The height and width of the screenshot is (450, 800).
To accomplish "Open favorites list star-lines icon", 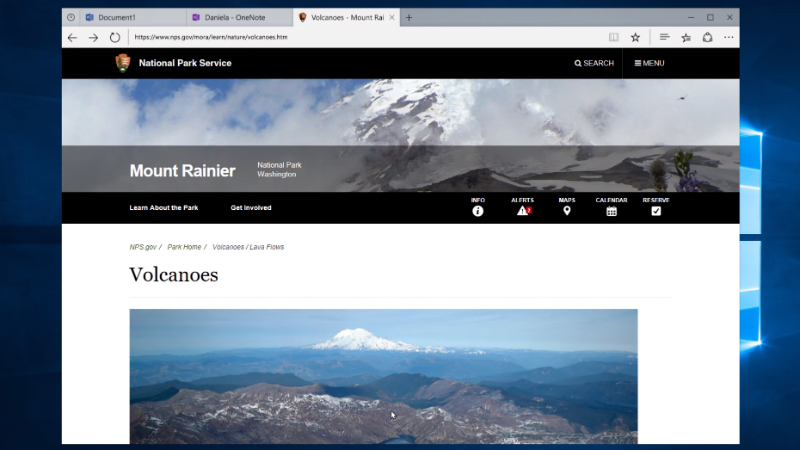I will tap(686, 37).
